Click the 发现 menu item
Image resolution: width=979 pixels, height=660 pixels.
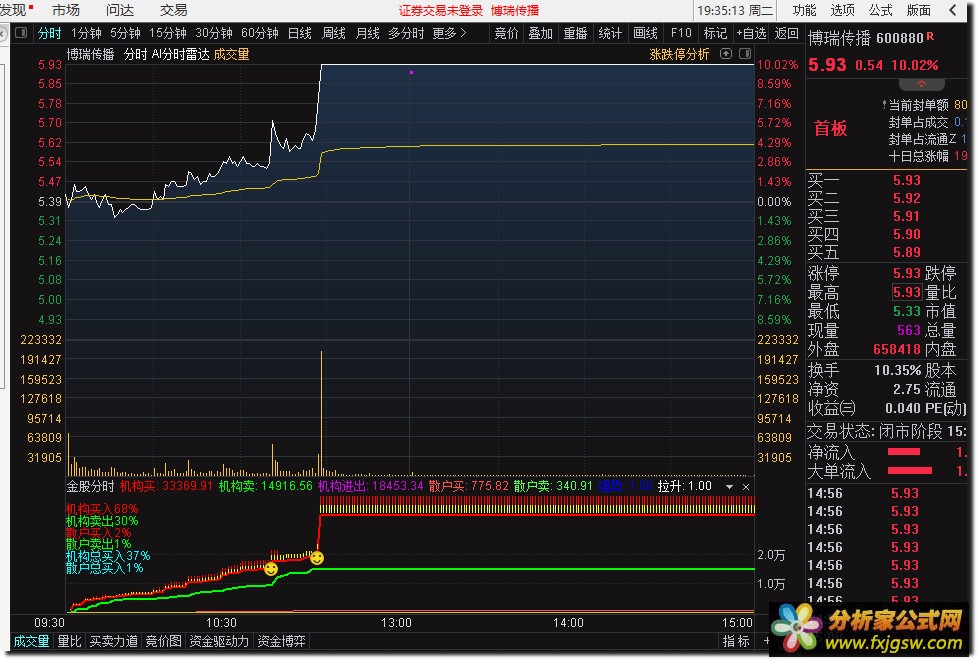tap(12, 10)
